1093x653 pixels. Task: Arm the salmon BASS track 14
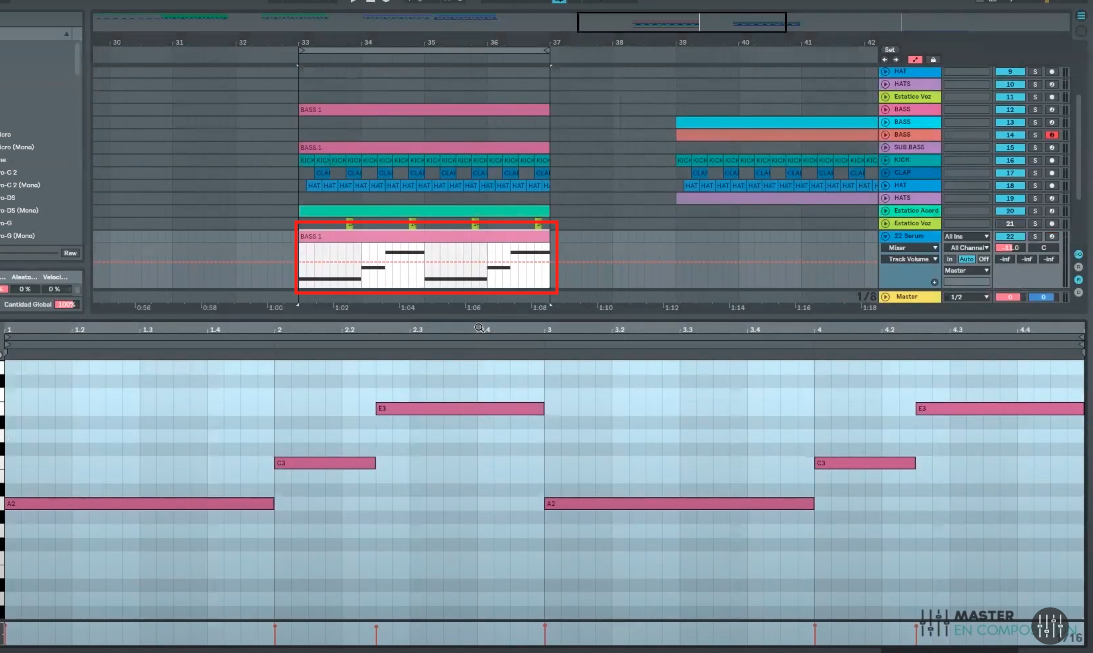(x=1052, y=135)
